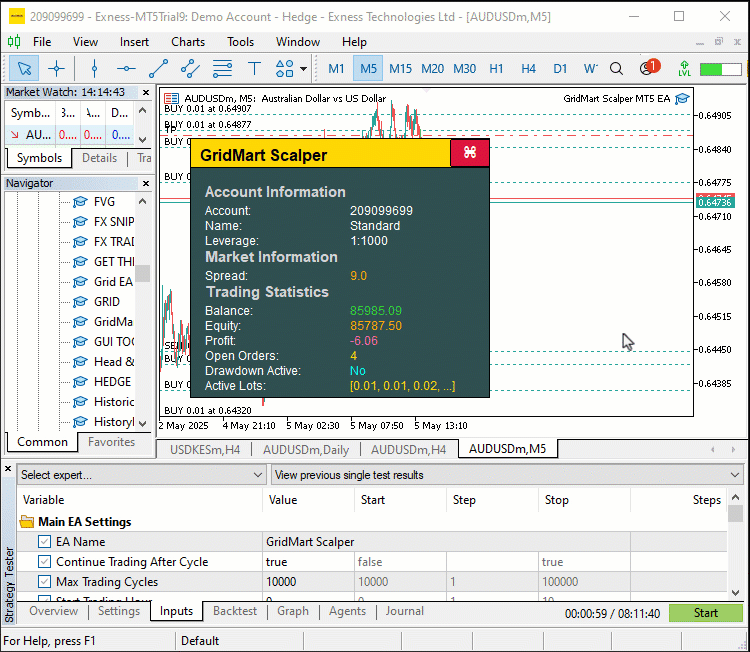
Task: Select the horizontal line tool
Action: pos(126,69)
